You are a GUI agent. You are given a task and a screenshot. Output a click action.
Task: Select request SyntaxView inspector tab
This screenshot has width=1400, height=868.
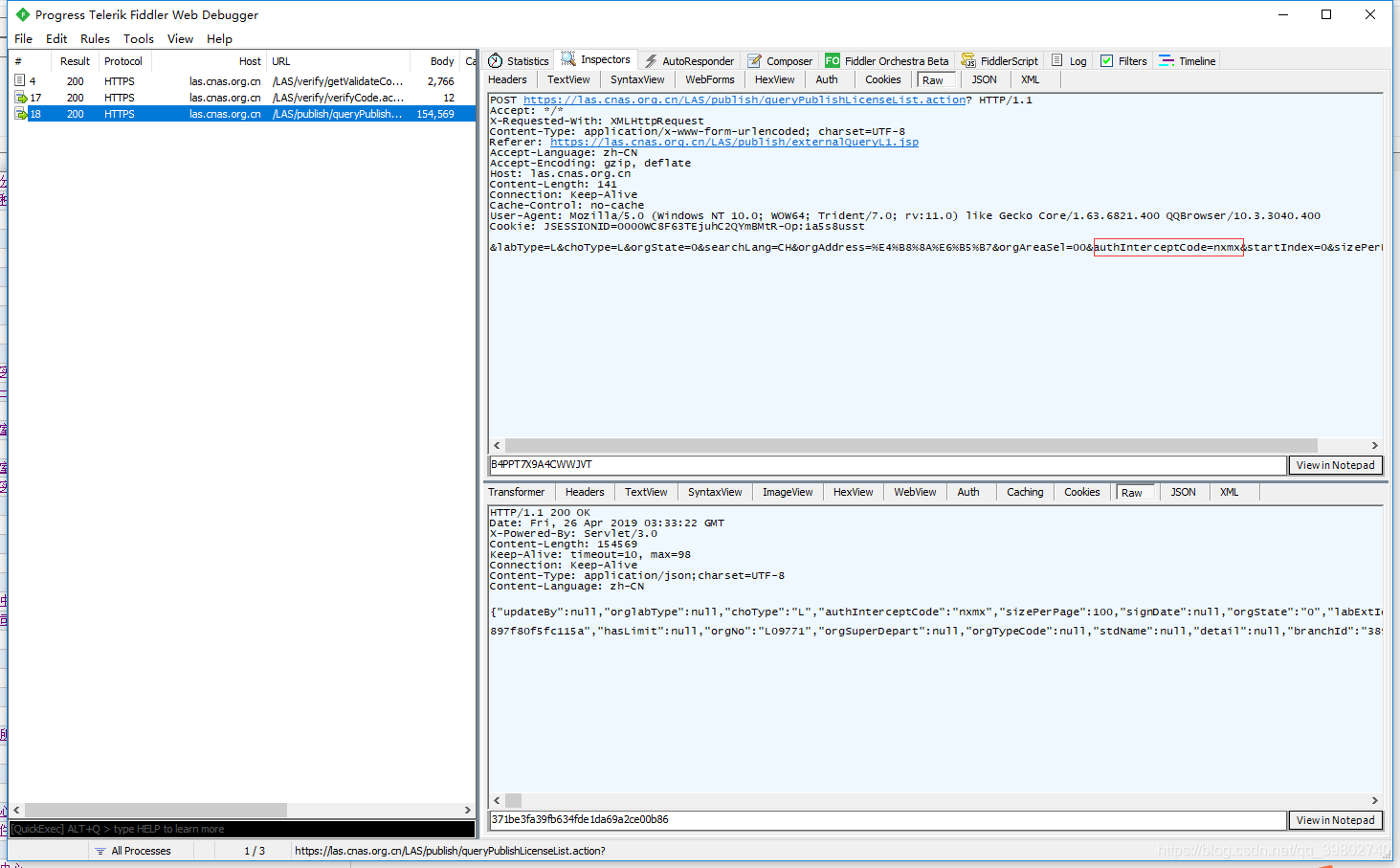pyautogui.click(x=637, y=80)
